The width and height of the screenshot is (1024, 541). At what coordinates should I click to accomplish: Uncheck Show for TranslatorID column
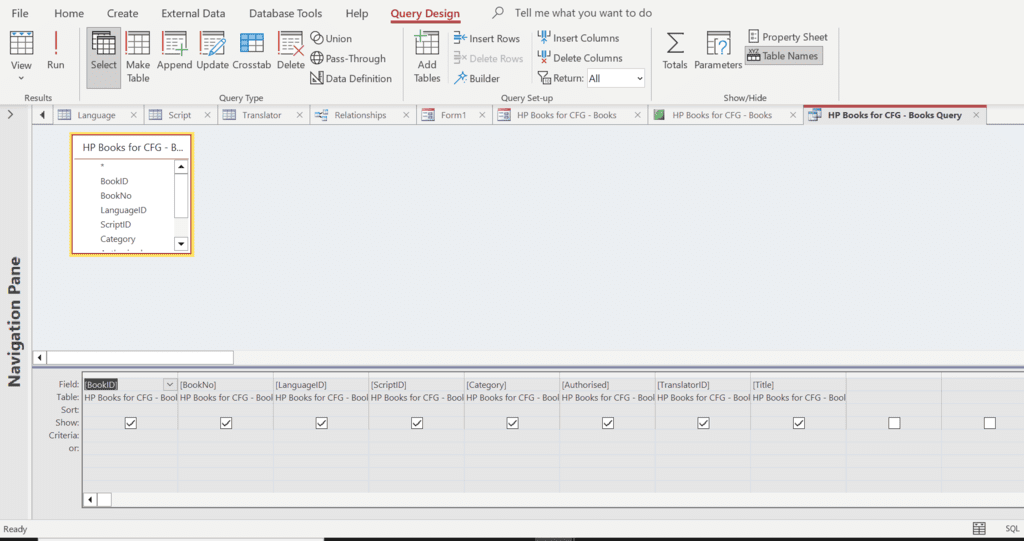(x=703, y=423)
